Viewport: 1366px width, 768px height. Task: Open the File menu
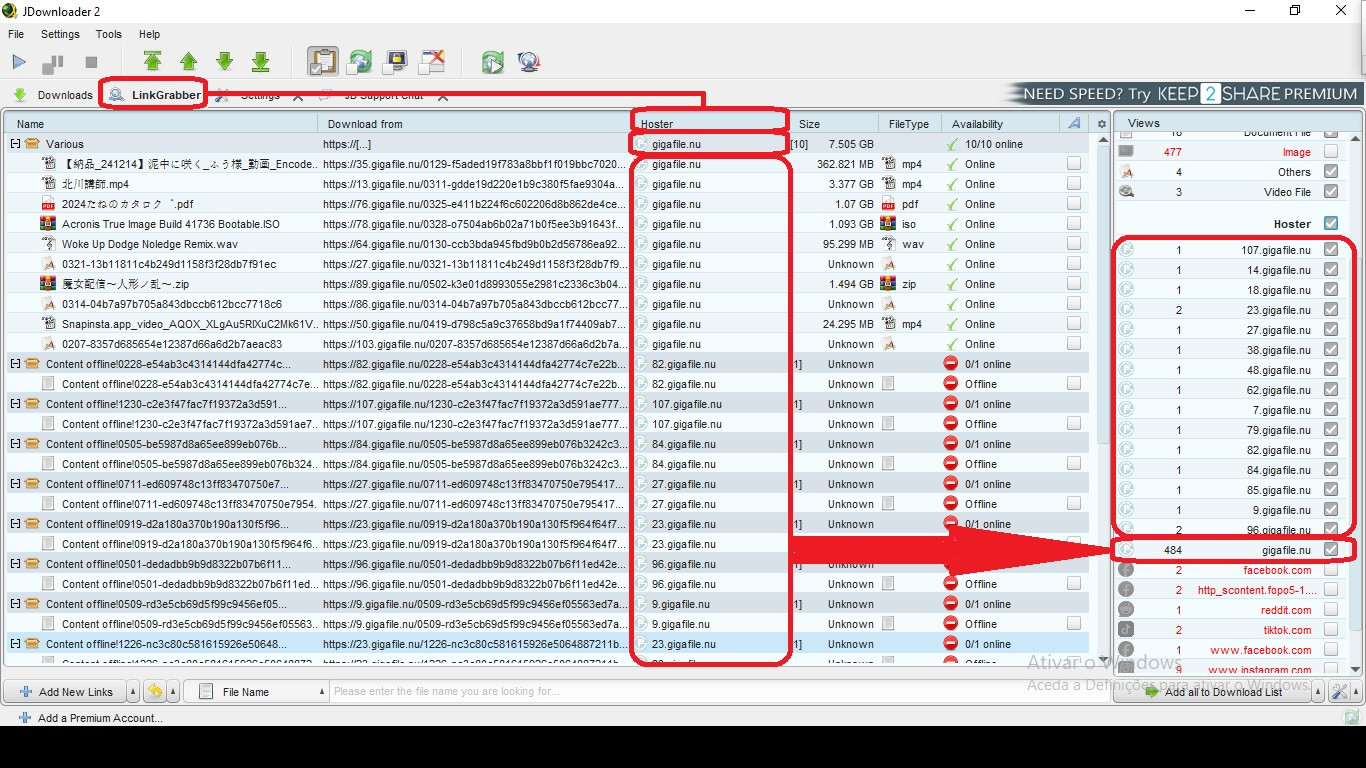point(16,34)
